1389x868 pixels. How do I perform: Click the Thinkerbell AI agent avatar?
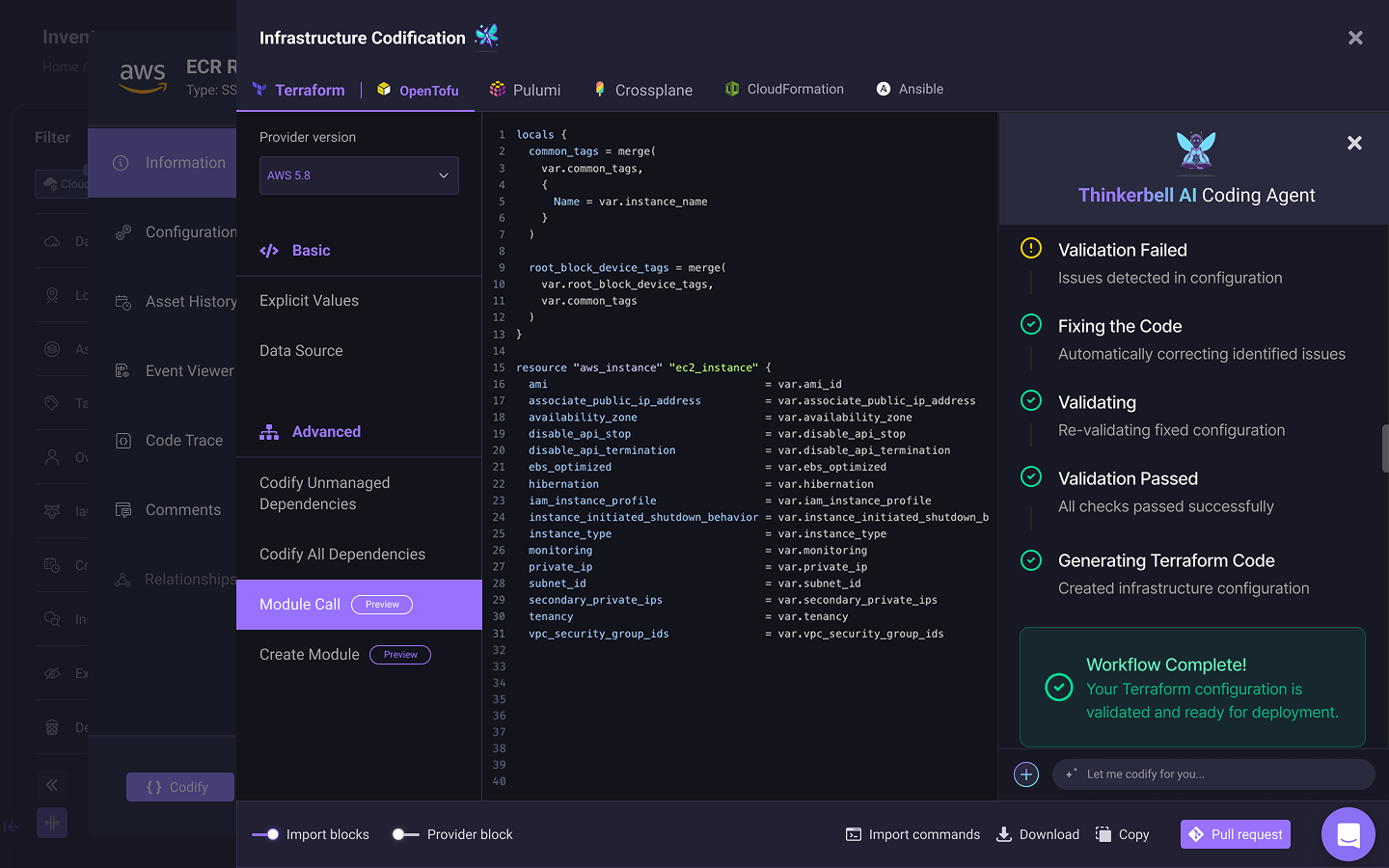tap(1196, 150)
